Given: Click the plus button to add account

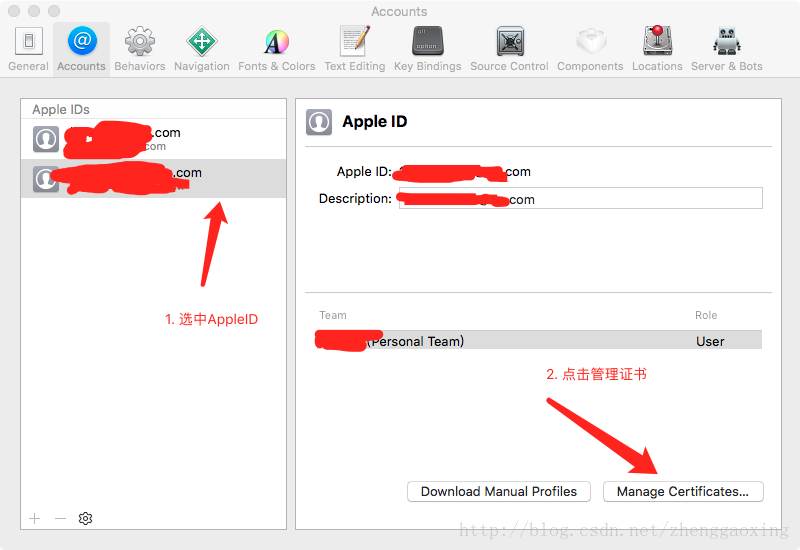Looking at the screenshot, I should tap(35, 518).
